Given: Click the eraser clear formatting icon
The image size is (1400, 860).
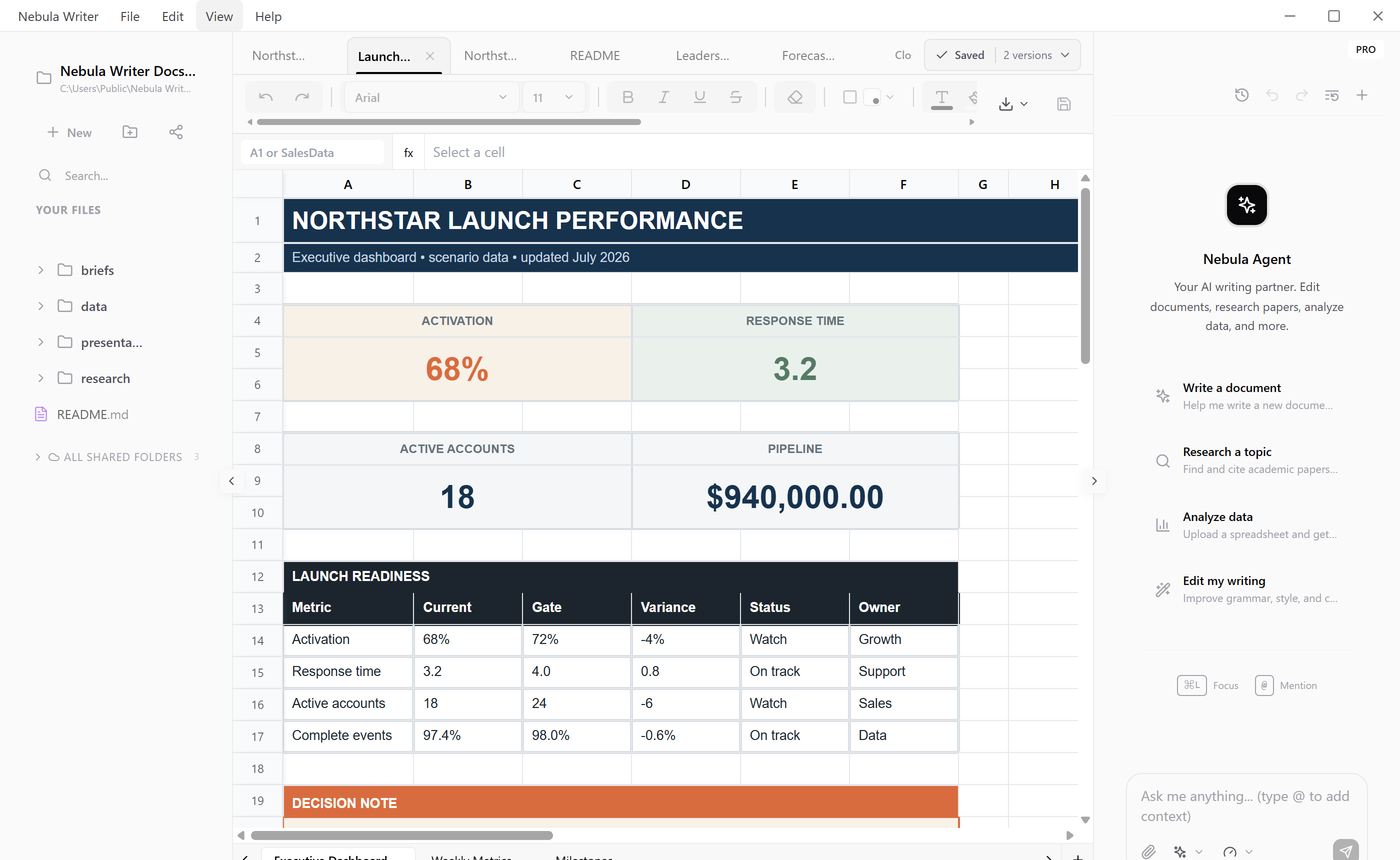Looking at the screenshot, I should click(x=794, y=97).
